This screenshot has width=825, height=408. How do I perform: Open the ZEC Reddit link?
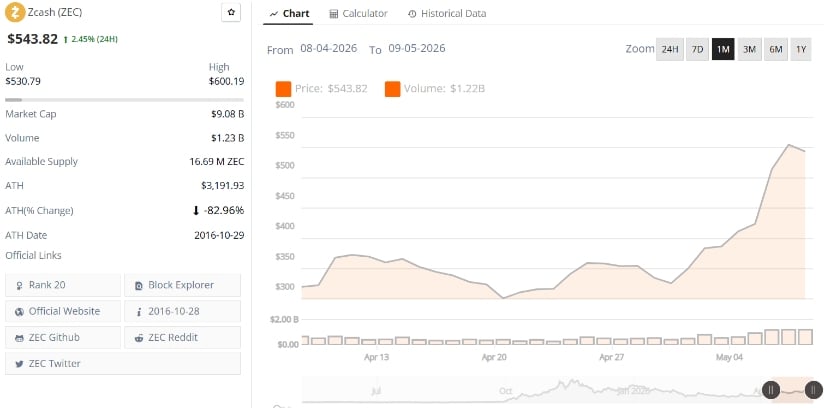[183, 337]
